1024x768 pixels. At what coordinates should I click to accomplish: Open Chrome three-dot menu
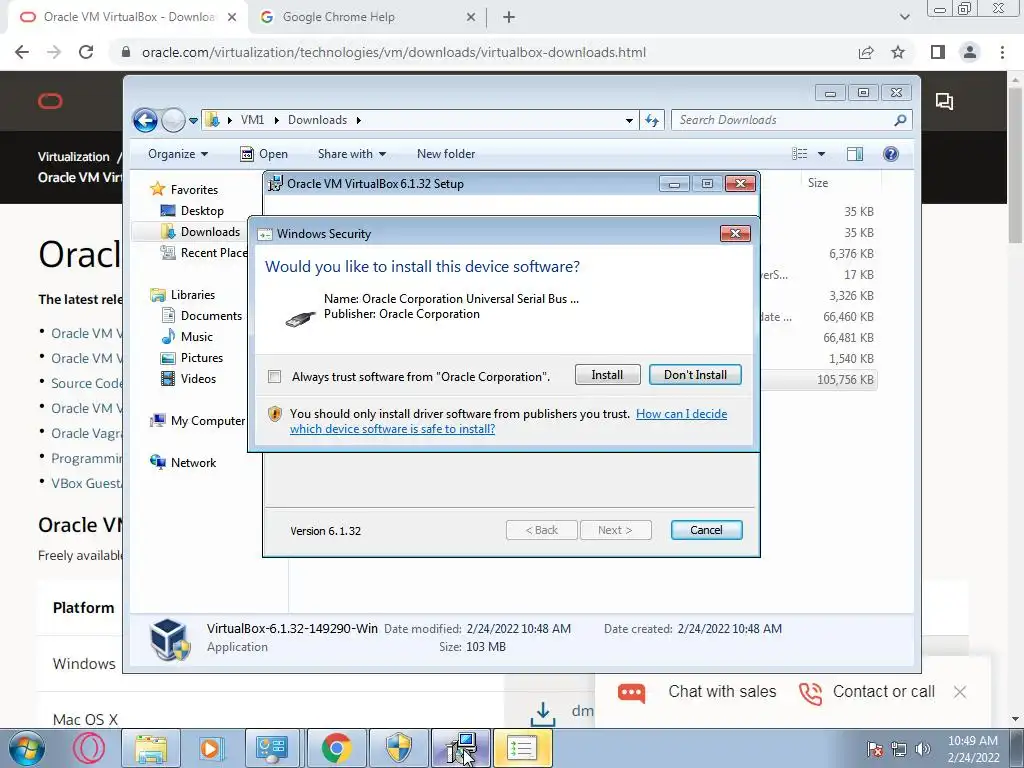[1002, 52]
